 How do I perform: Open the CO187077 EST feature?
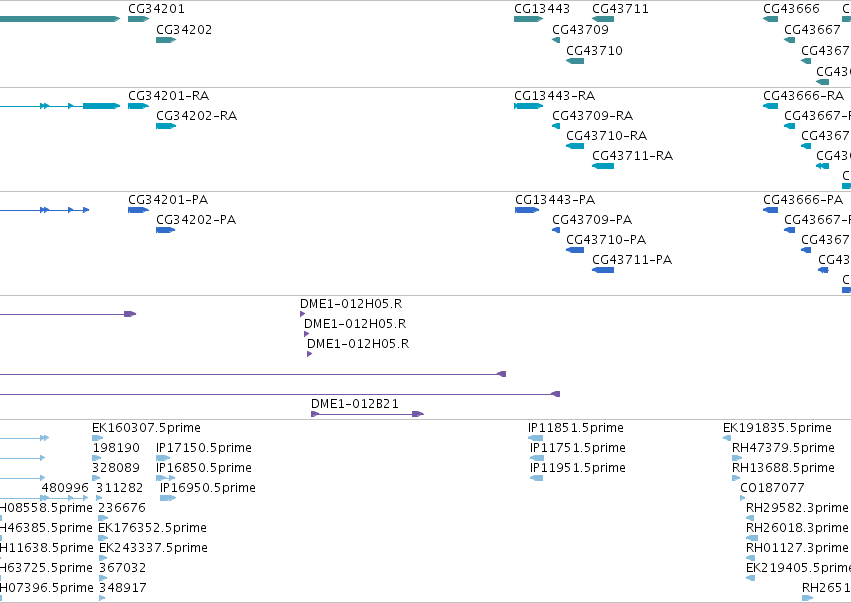click(x=742, y=498)
